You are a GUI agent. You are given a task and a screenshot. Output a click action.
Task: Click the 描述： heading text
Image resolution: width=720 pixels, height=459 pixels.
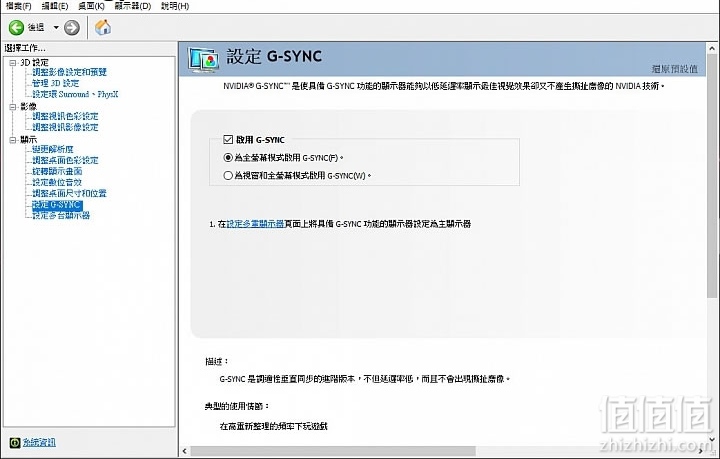(217, 362)
